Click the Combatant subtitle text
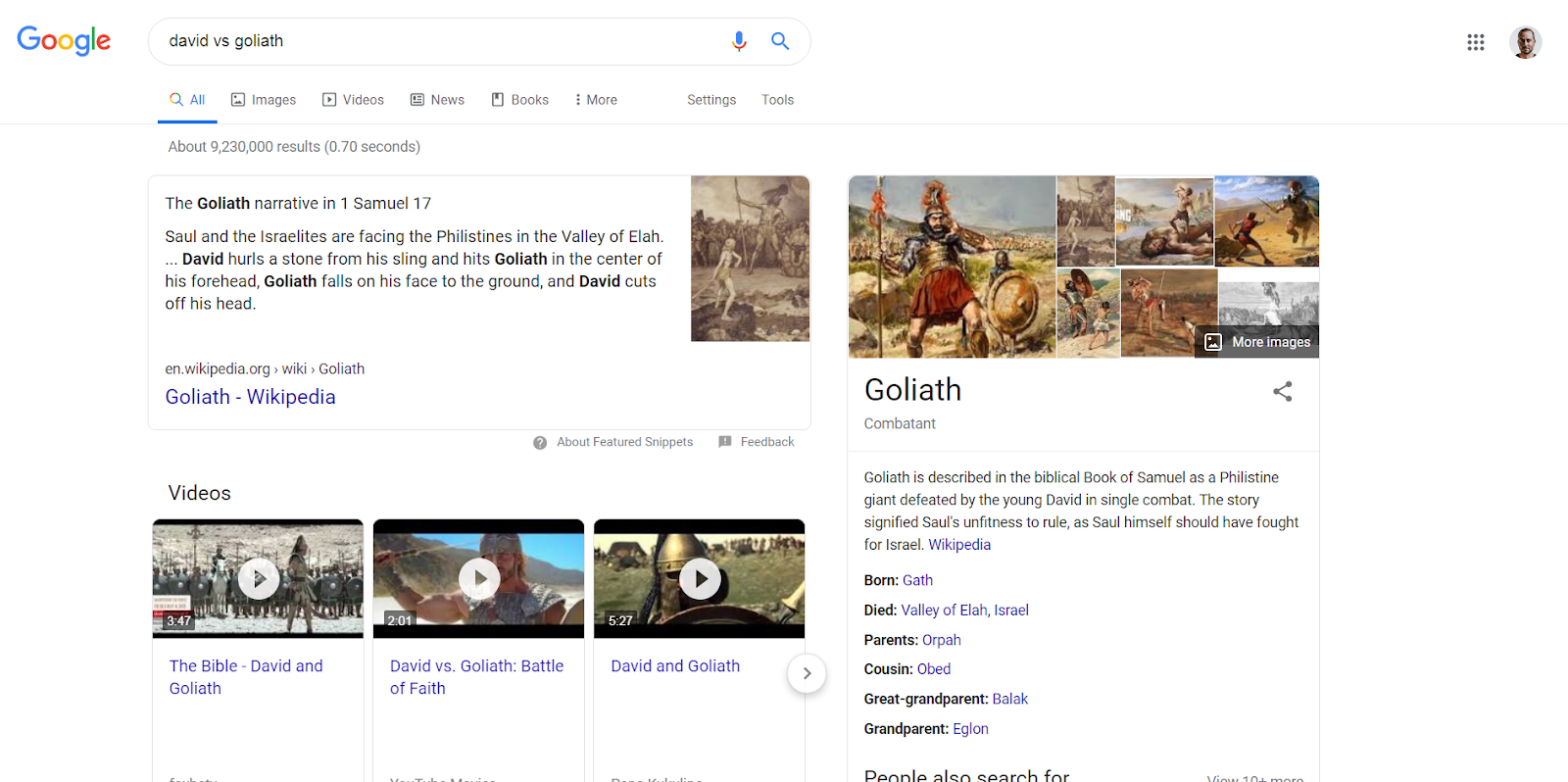This screenshot has height=782, width=1568. (900, 423)
